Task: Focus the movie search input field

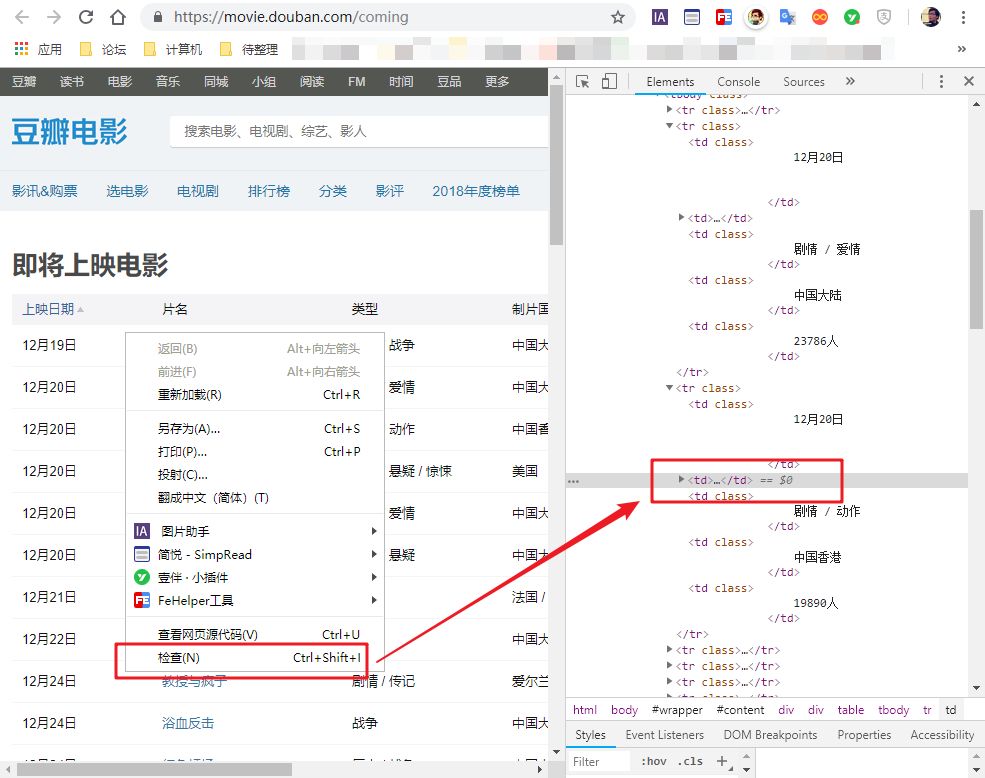Action: pyautogui.click(x=359, y=131)
